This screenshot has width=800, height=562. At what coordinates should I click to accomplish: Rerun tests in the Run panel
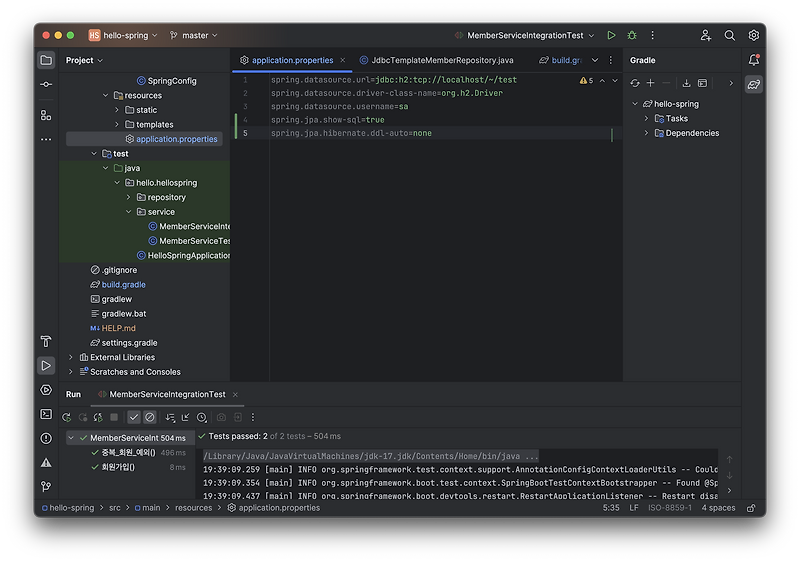click(66, 417)
